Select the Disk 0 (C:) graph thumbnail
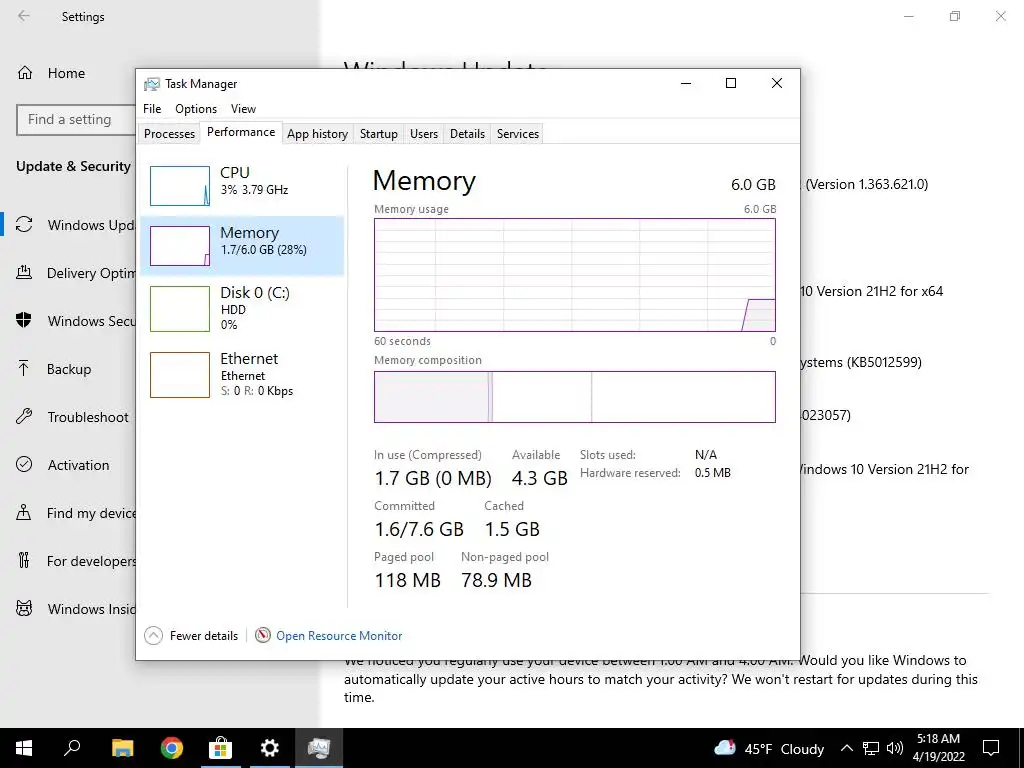Image resolution: width=1024 pixels, height=768 pixels. (x=180, y=309)
